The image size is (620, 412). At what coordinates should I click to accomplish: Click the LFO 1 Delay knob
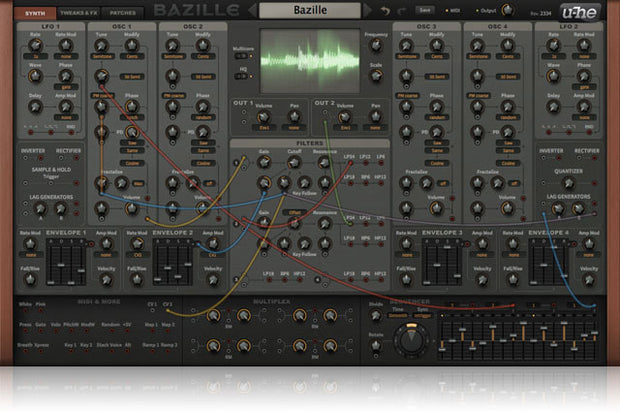pos(35,106)
